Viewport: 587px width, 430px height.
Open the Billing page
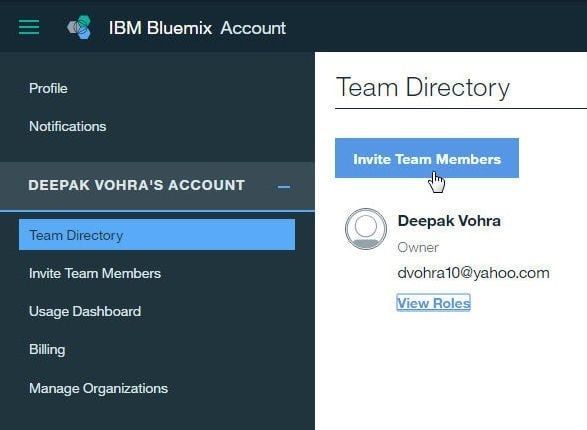click(47, 350)
